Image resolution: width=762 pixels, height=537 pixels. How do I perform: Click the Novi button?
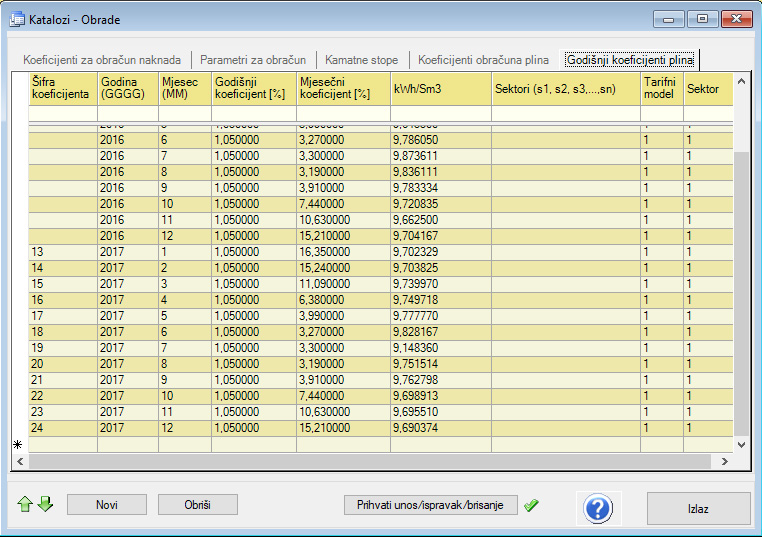click(107, 505)
